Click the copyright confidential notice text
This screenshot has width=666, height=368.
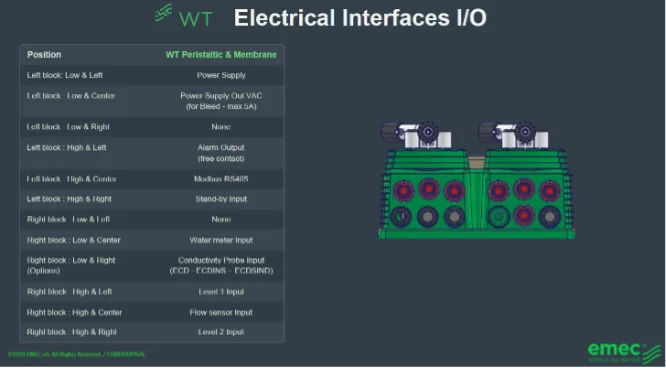tap(77, 354)
